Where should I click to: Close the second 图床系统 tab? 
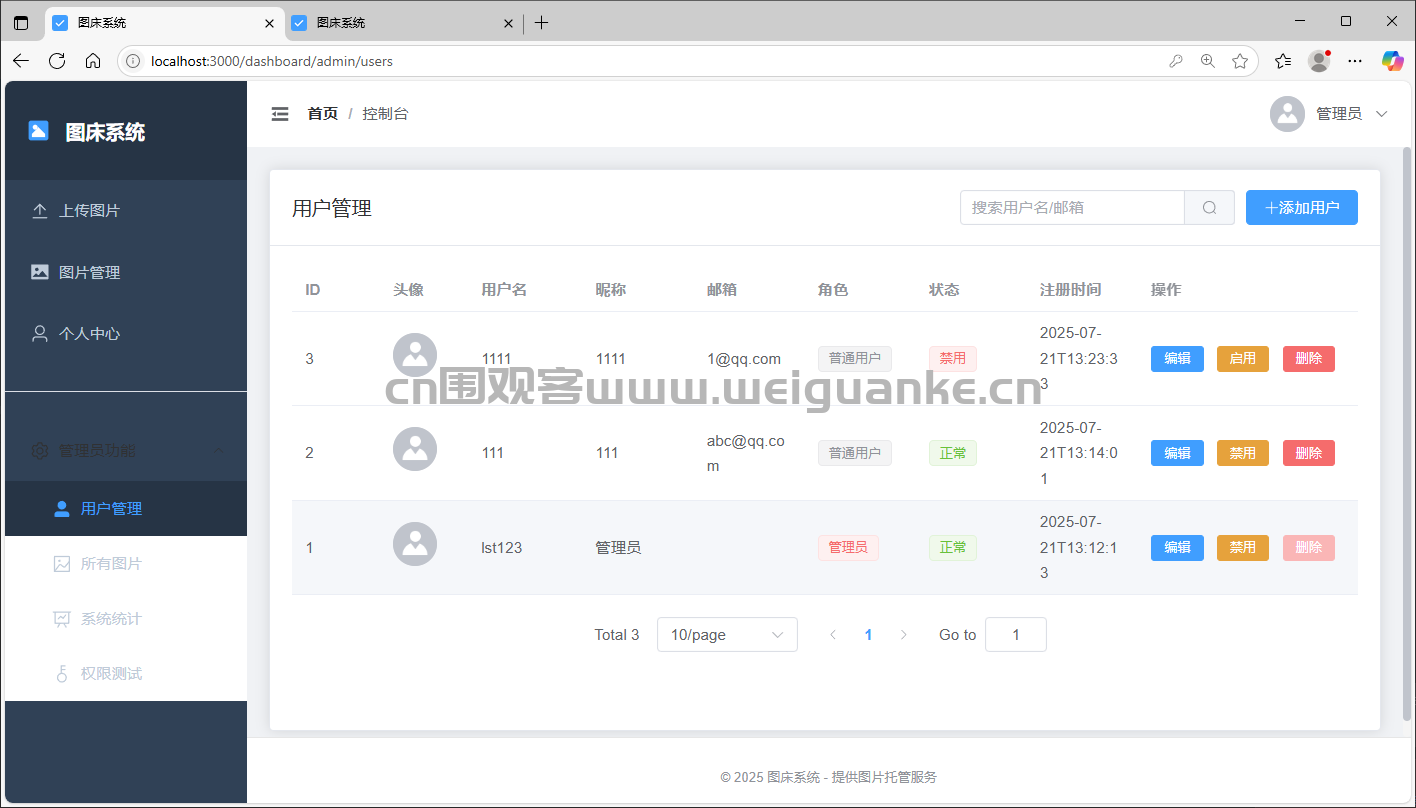click(x=508, y=23)
